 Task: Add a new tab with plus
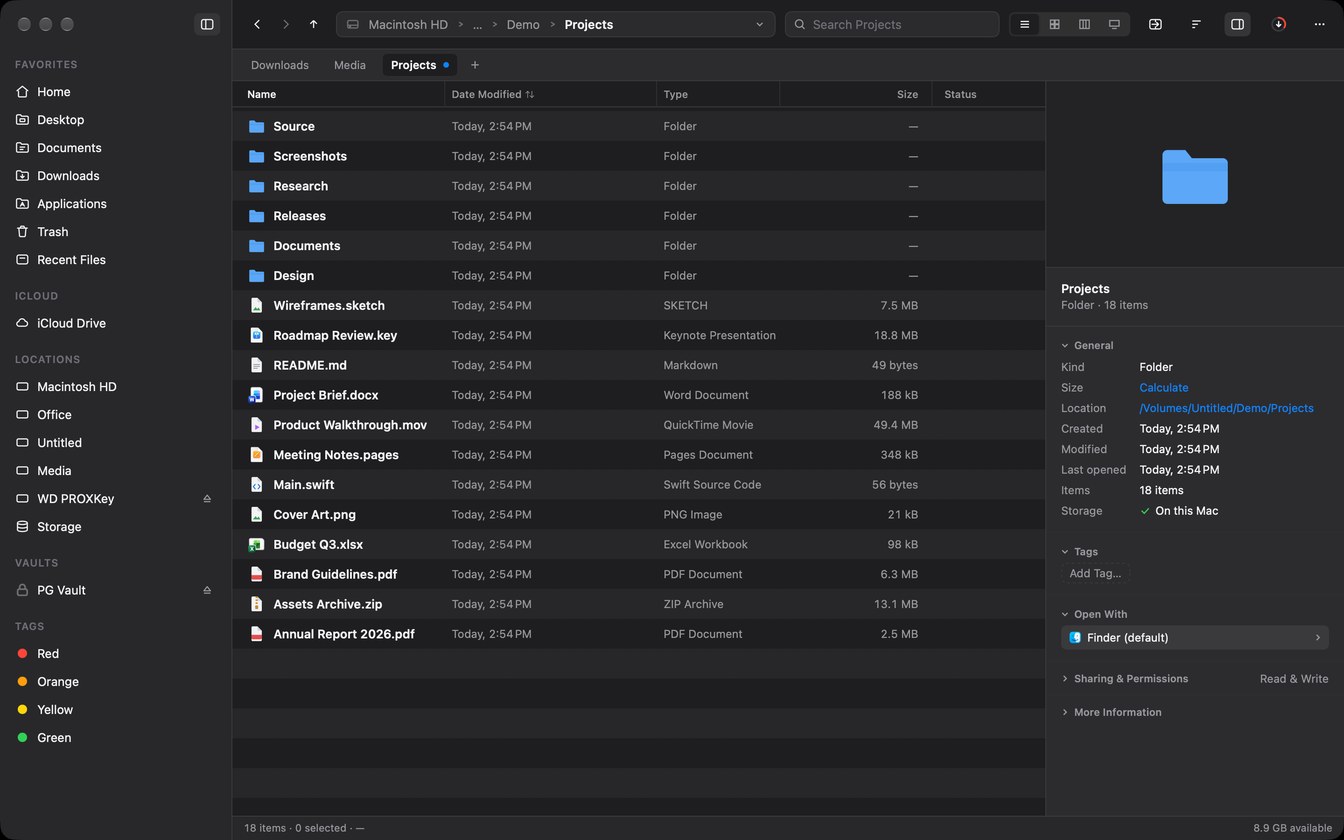tap(475, 65)
